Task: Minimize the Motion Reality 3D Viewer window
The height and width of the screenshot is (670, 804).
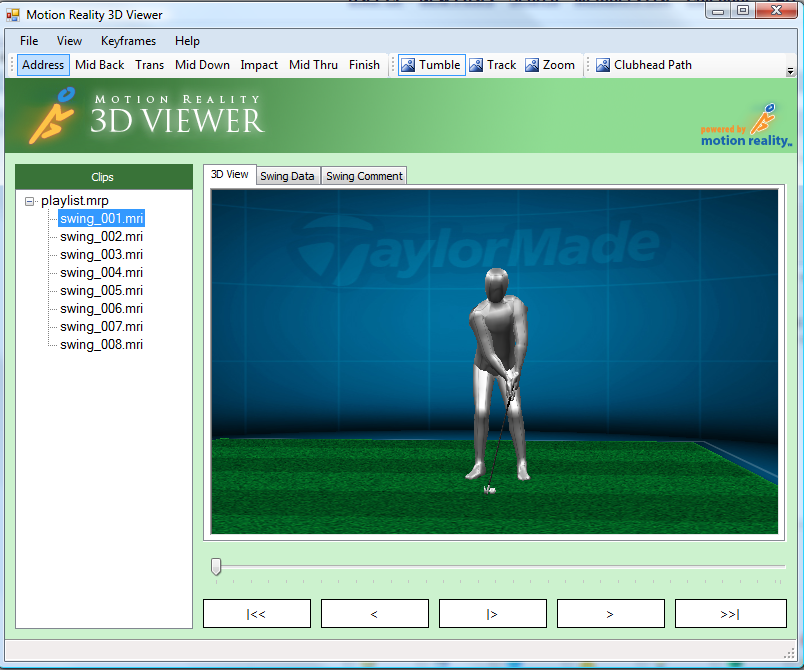Action: pyautogui.click(x=718, y=11)
